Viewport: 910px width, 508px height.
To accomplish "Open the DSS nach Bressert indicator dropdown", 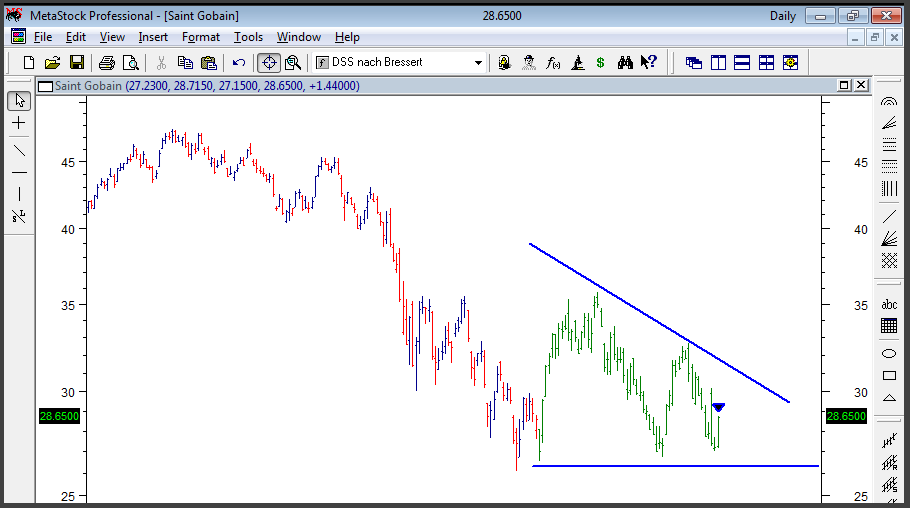I will [399, 62].
